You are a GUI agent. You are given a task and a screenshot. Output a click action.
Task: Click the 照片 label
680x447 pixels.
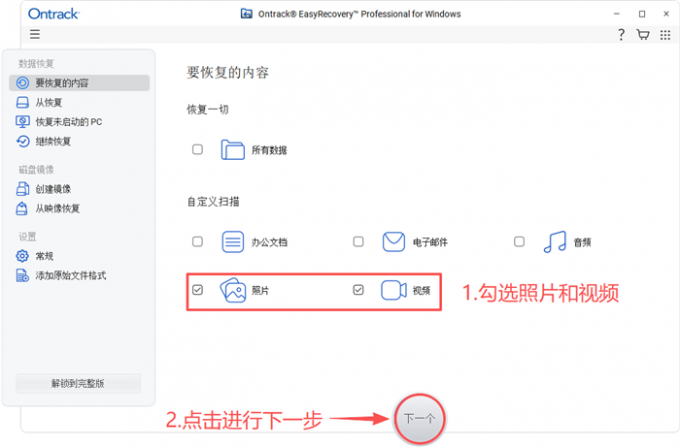pyautogui.click(x=260, y=290)
